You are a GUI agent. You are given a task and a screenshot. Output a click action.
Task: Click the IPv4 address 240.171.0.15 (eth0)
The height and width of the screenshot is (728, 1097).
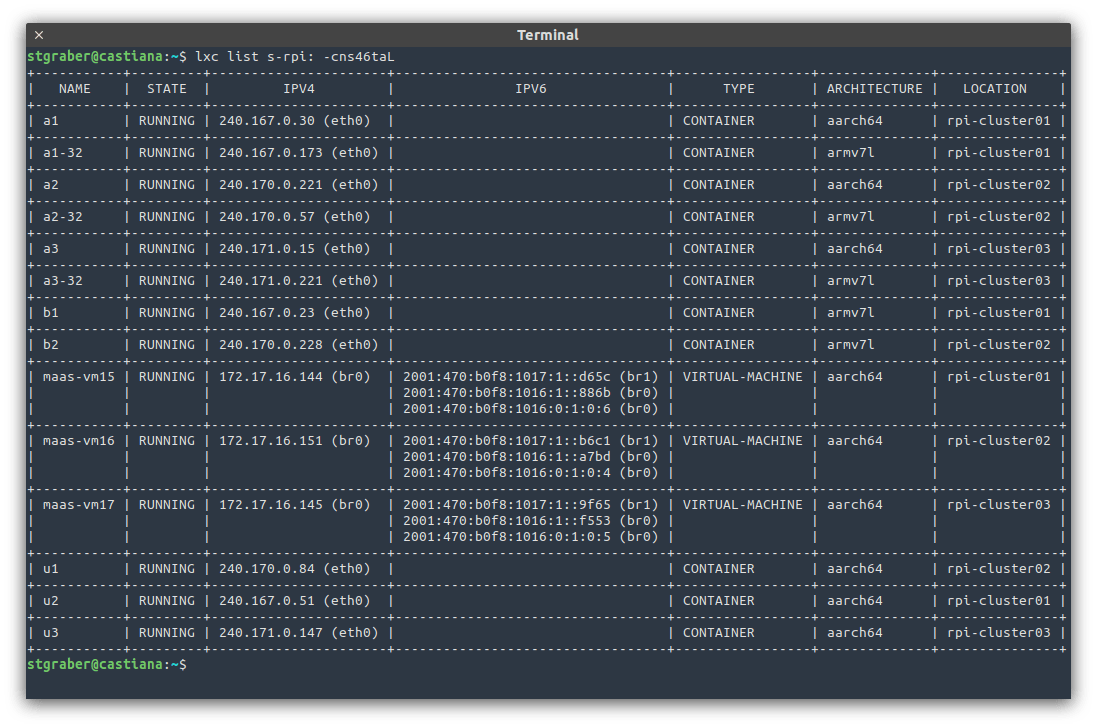click(x=295, y=248)
